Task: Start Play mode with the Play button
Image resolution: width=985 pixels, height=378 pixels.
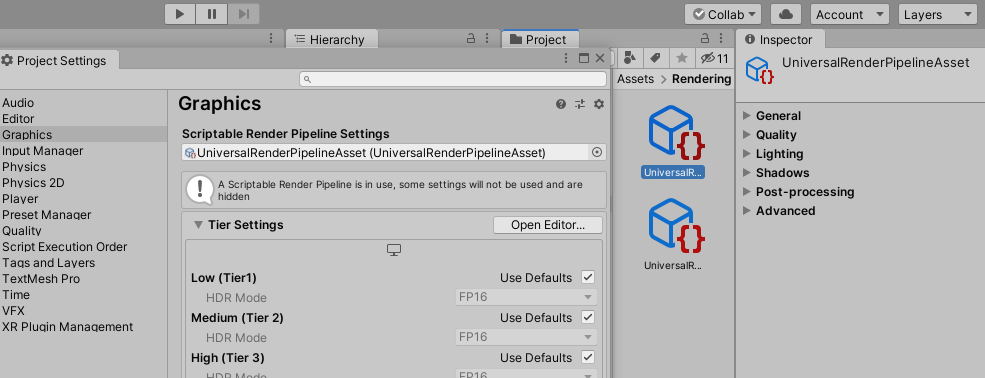Action: pyautogui.click(x=180, y=14)
